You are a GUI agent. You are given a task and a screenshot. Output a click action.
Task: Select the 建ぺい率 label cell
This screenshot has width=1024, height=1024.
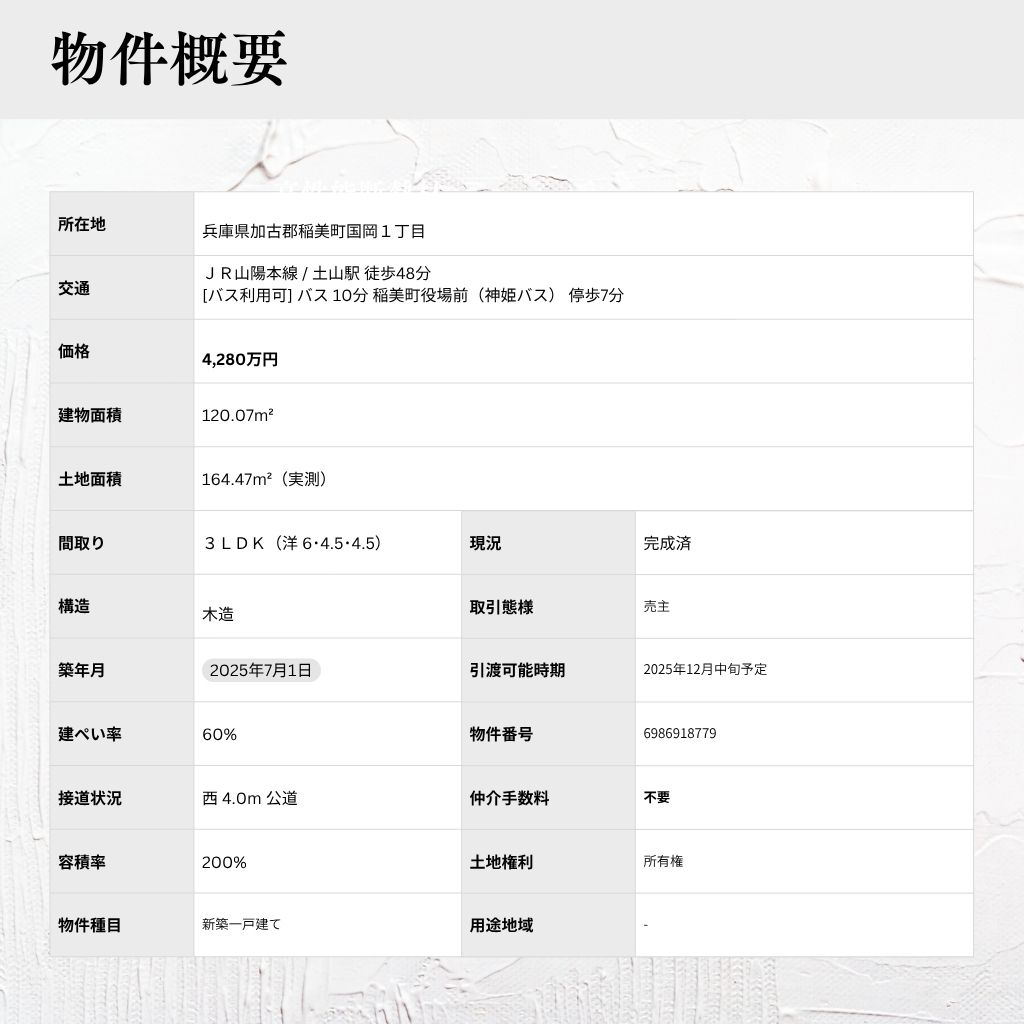(122, 734)
